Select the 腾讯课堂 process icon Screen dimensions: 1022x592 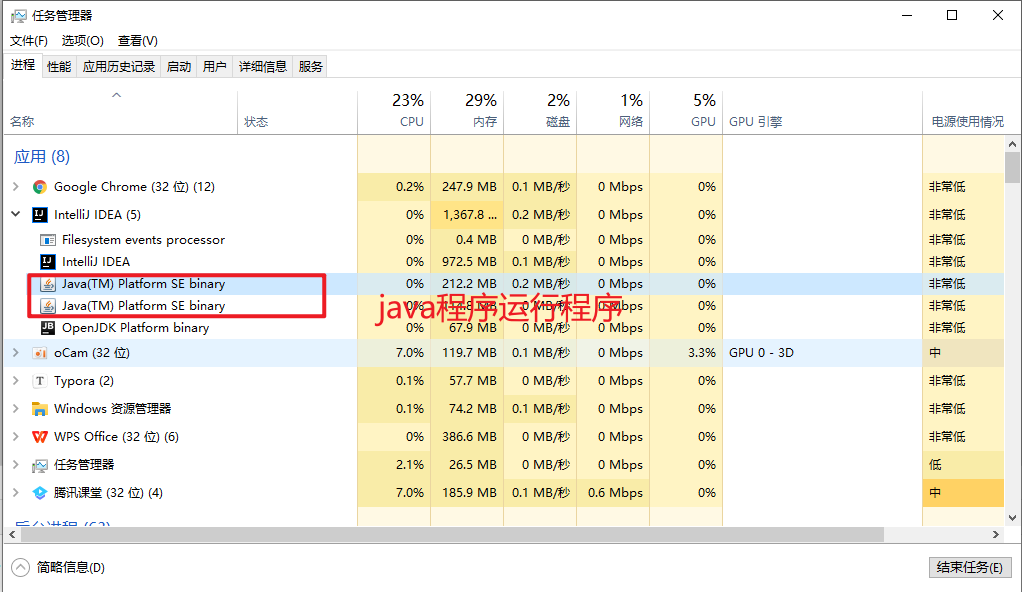[x=40, y=492]
